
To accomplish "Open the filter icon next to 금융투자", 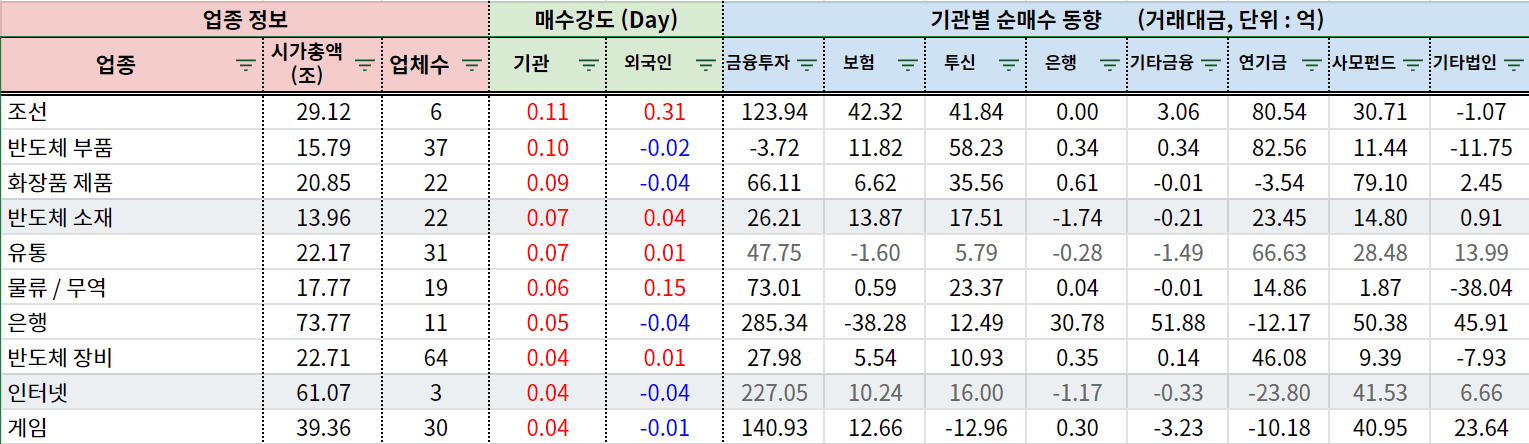I will 807,65.
